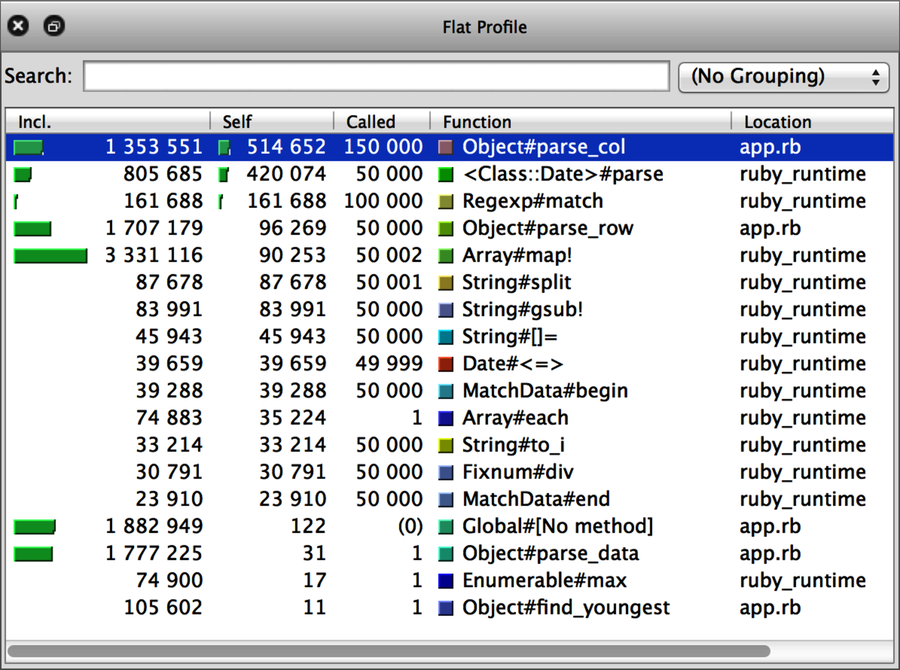Screen dimensions: 900x670
Task: Click the Incl. cost bar for Global#[No method]
Action: [34, 526]
